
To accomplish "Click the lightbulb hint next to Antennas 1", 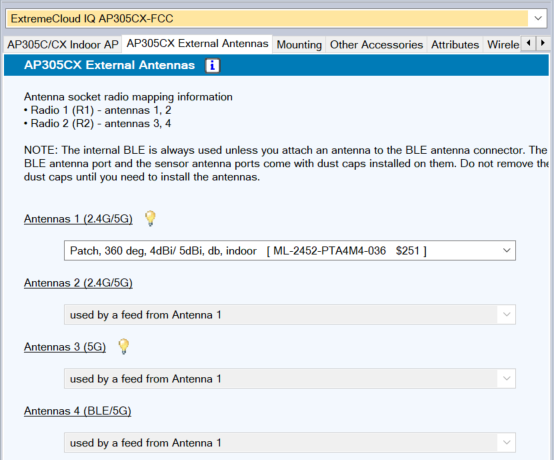I will (x=150, y=218).
